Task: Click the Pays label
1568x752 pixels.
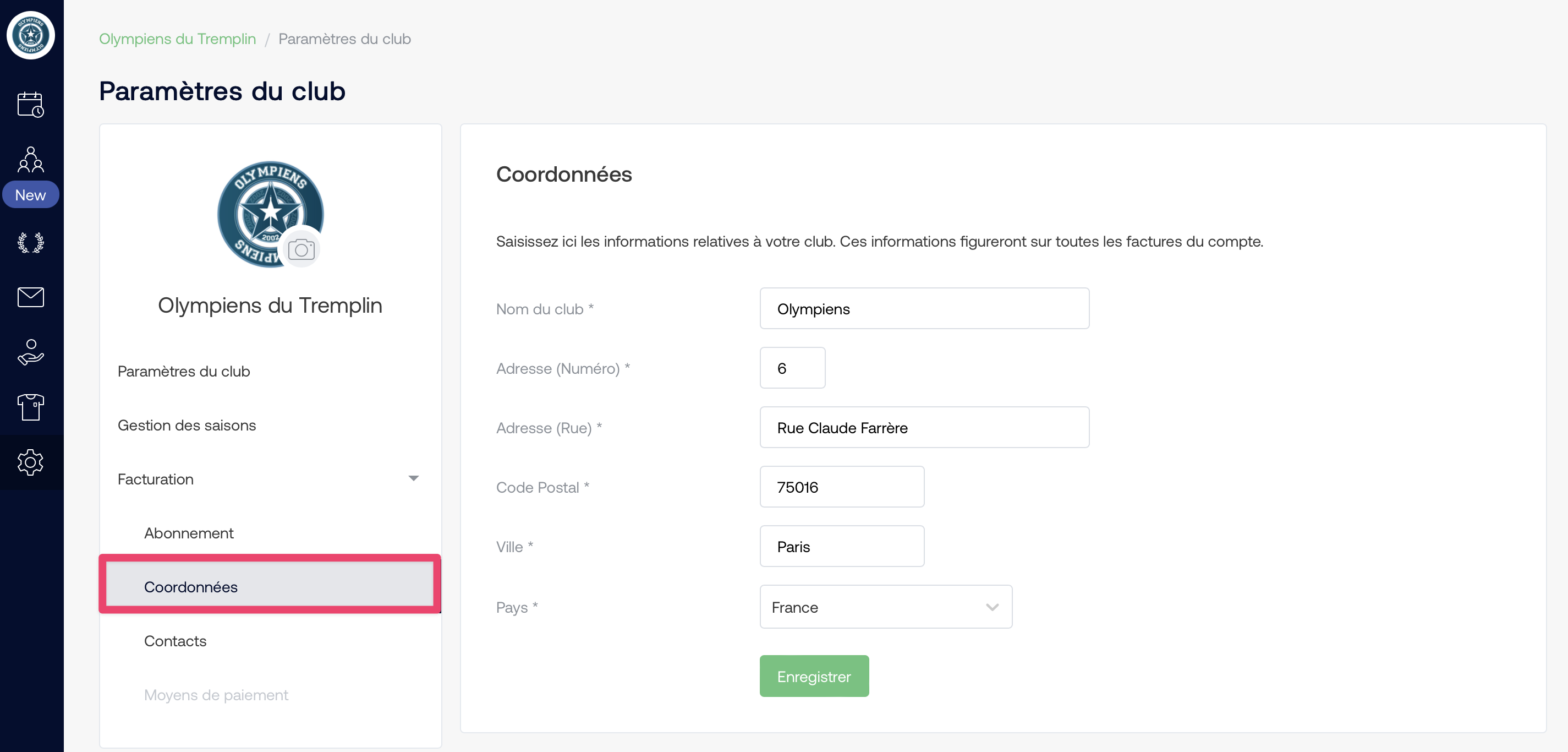Action: 517,607
